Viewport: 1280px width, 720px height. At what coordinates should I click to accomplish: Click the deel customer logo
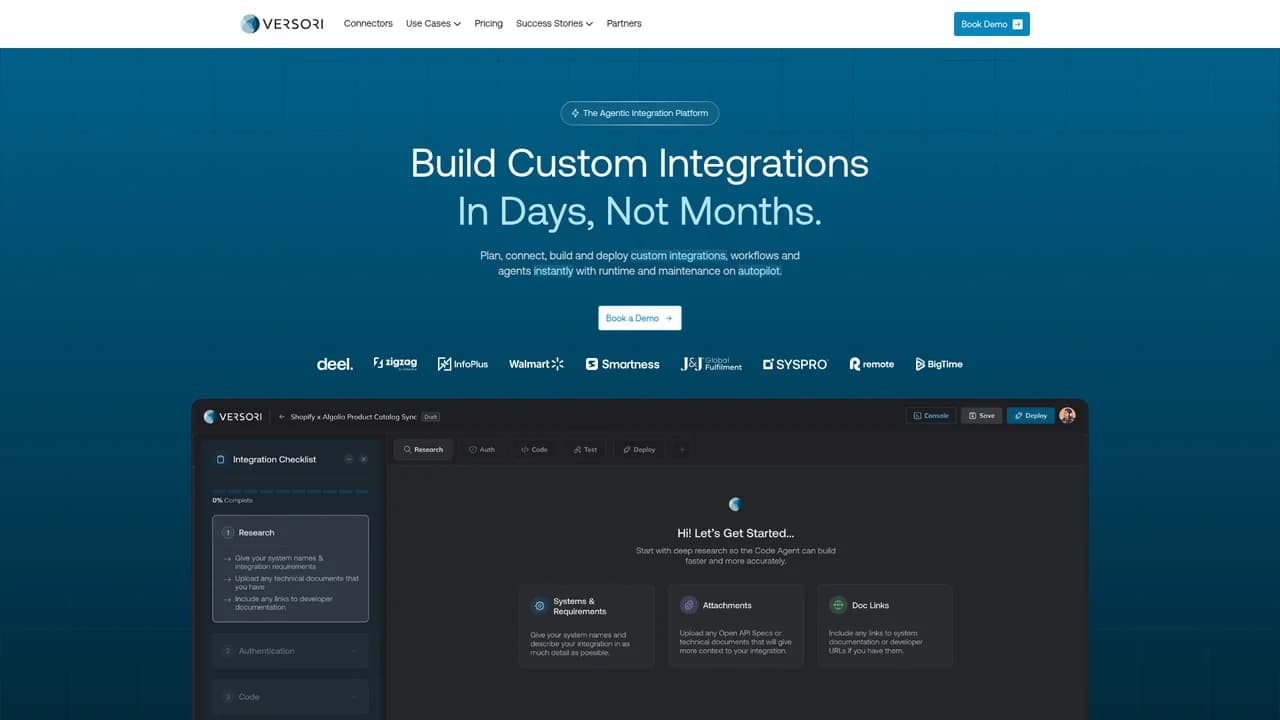335,364
